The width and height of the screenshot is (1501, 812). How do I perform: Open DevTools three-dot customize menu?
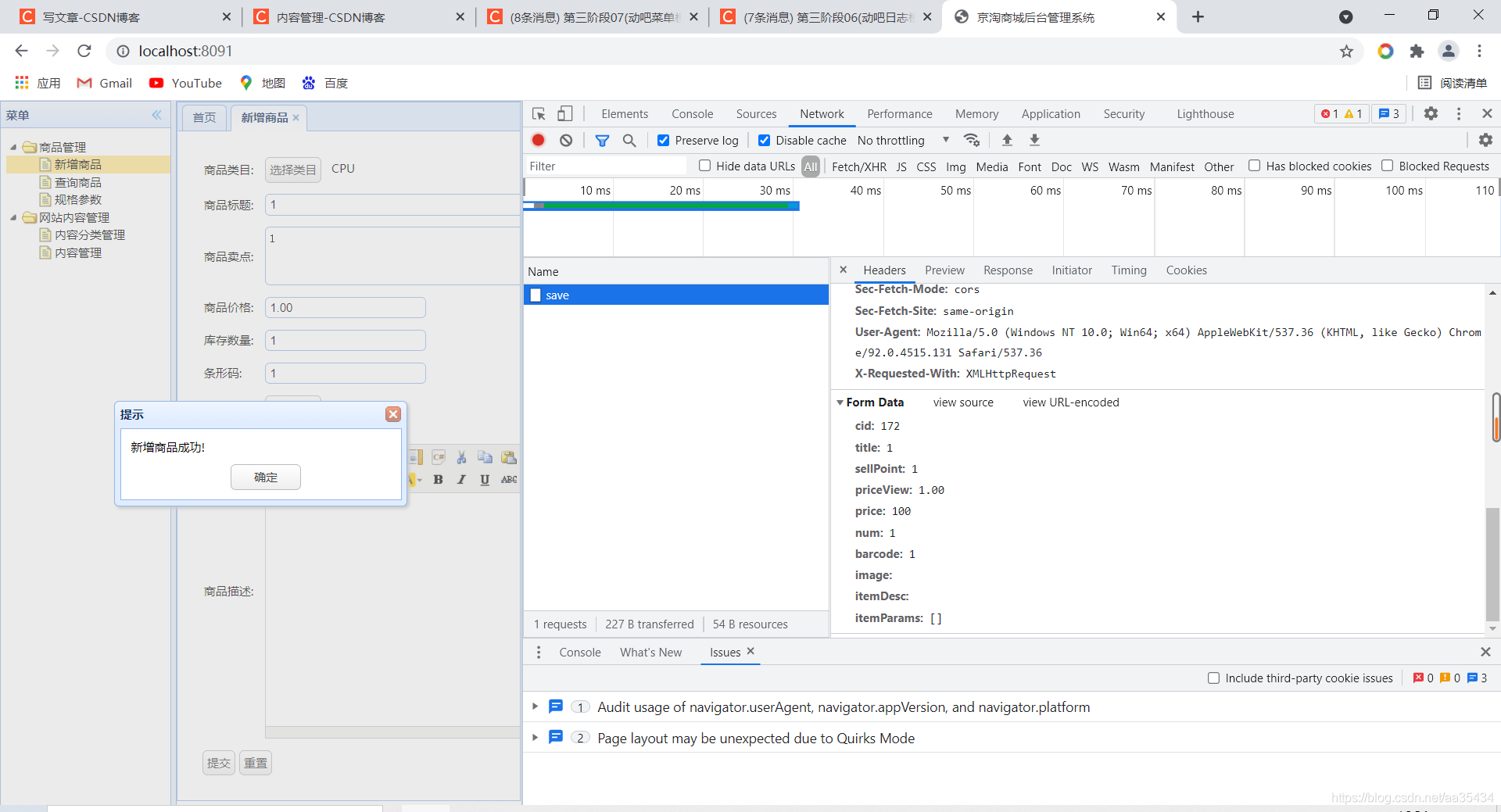1459,113
